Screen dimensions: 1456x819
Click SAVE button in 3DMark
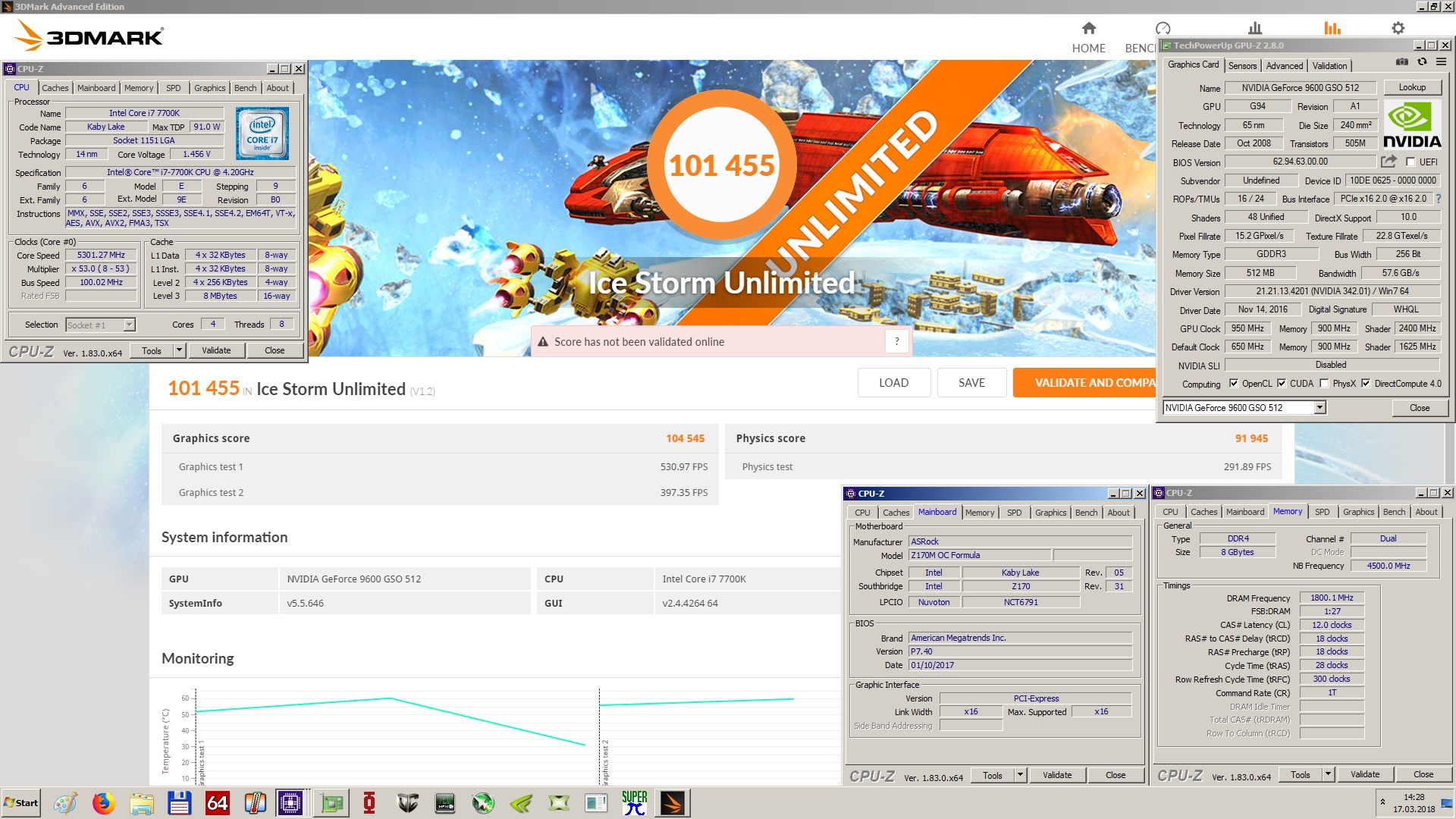971,383
